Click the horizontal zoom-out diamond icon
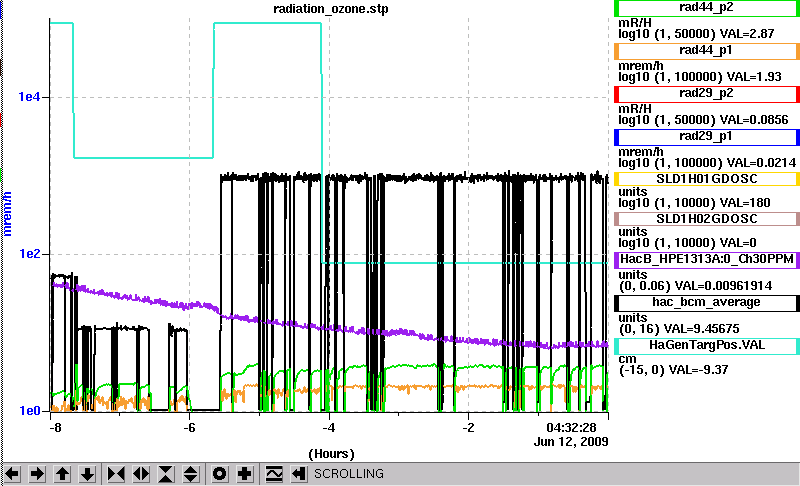The height and width of the screenshot is (486, 800). click(x=141, y=474)
